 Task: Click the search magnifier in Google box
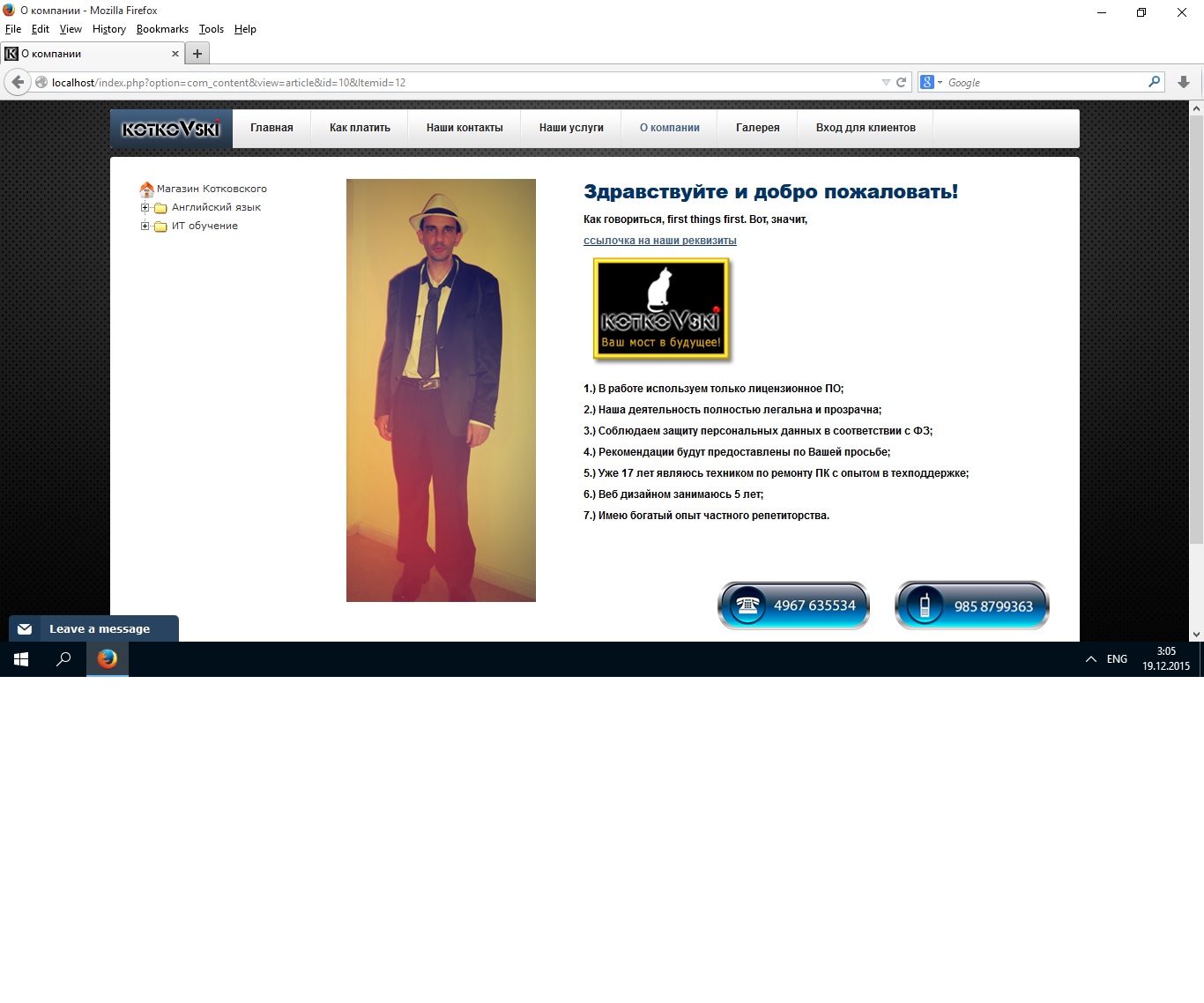[x=1154, y=82]
